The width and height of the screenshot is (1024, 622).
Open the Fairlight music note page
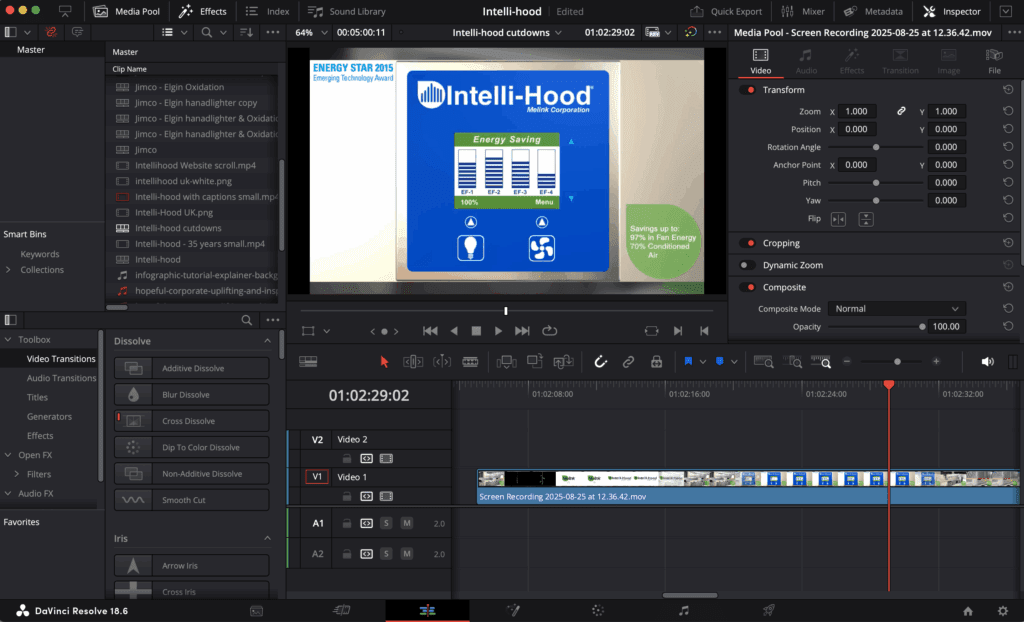pyautogui.click(x=684, y=610)
